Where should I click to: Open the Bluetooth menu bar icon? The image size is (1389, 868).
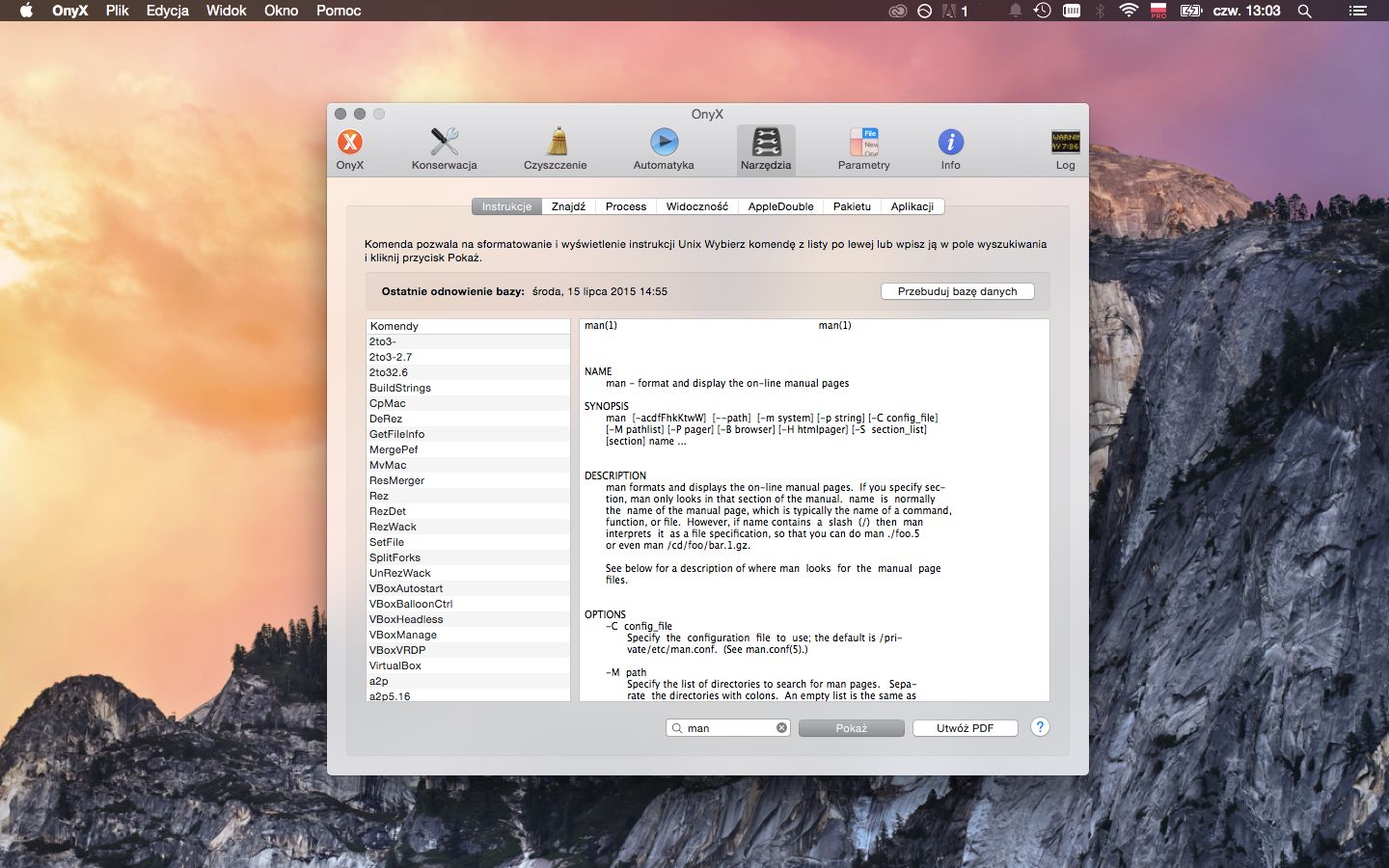[1100, 11]
